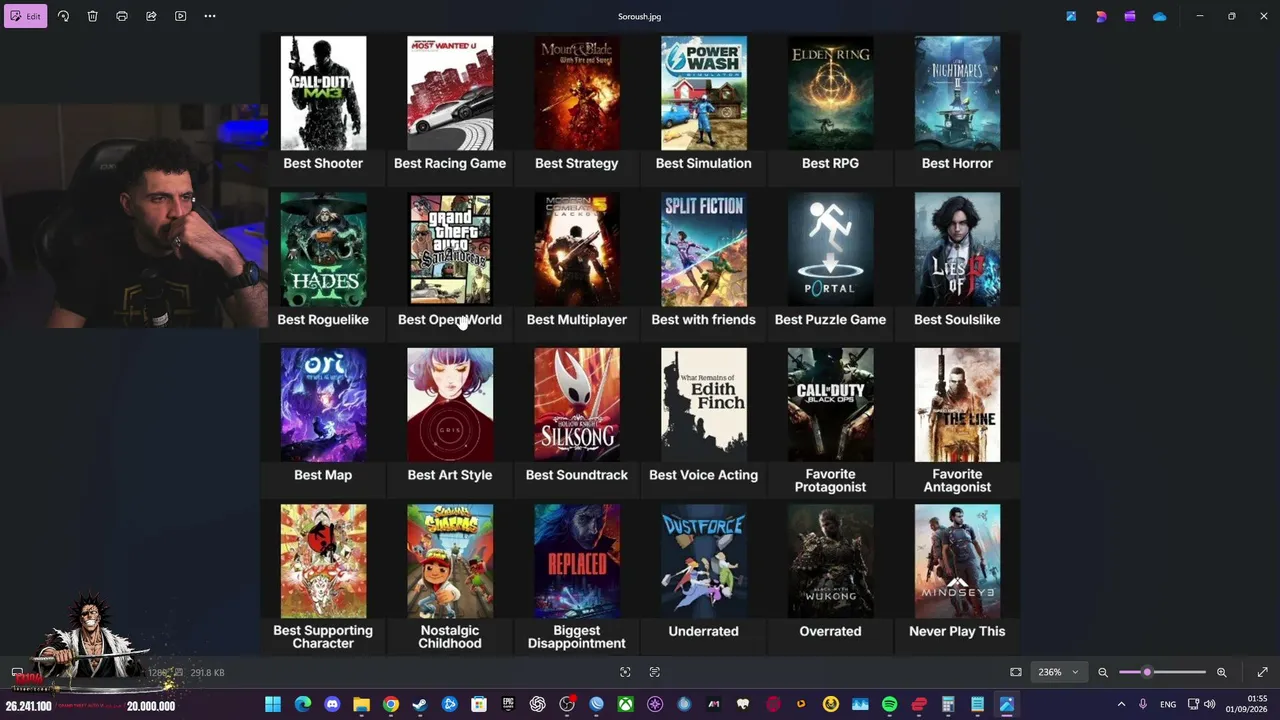The height and width of the screenshot is (720, 1280).
Task: Delete the image using the trash icon
Action: (92, 16)
